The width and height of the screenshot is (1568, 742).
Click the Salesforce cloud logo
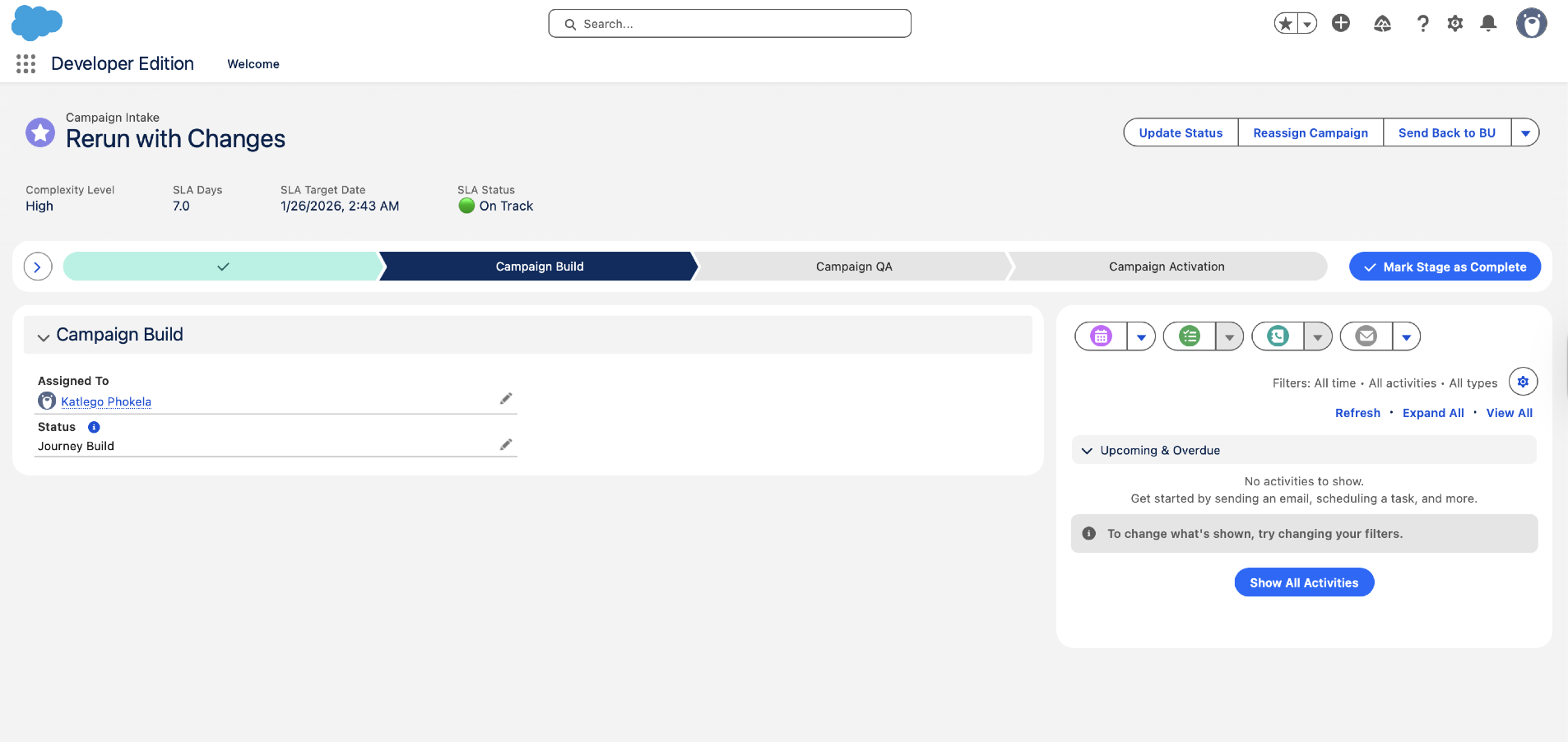37,22
